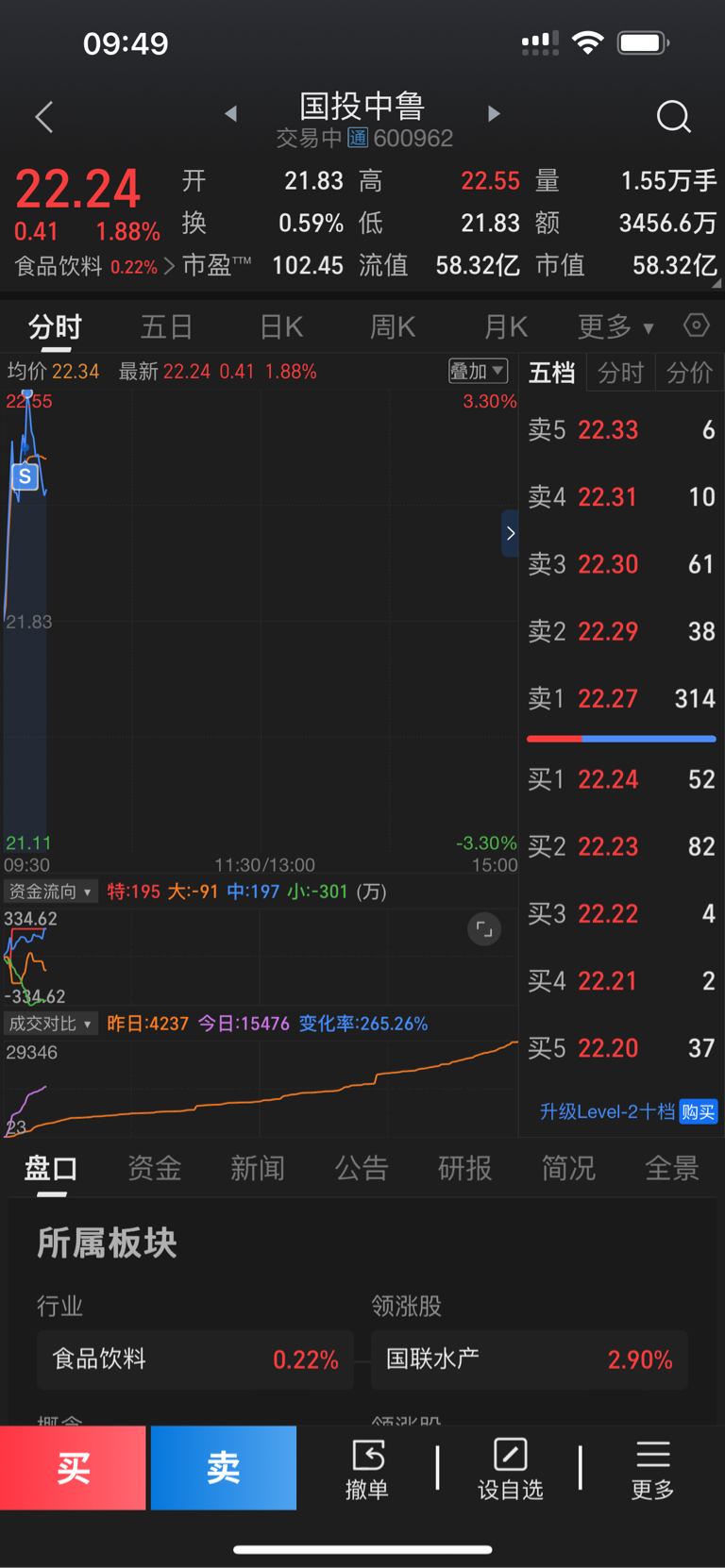This screenshot has height=1568, width=725.
Task: Tap the buy/sell ratio red-blue bar
Action: click(x=621, y=739)
